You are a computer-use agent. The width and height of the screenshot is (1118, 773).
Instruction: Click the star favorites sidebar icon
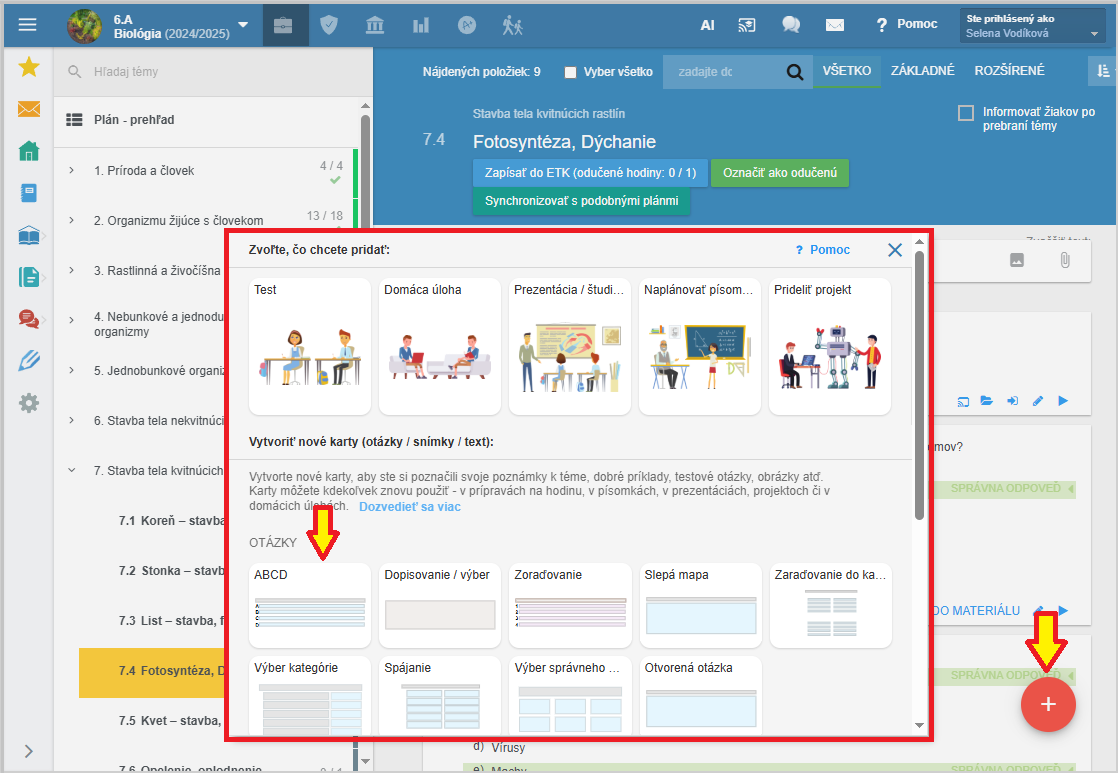pyautogui.click(x=29, y=67)
